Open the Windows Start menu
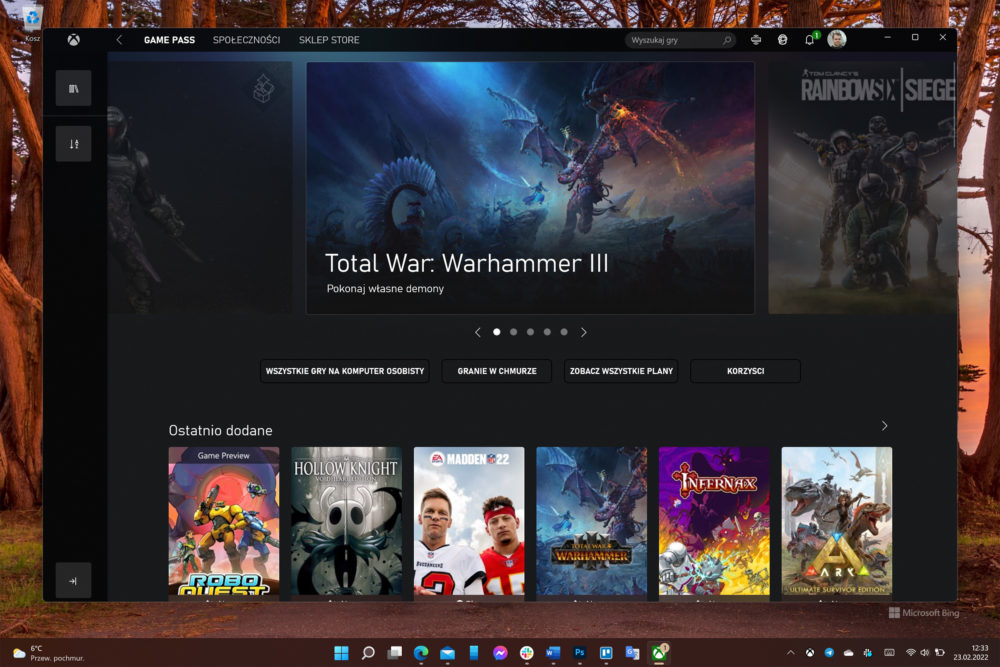This screenshot has height=667, width=1000. [341, 653]
